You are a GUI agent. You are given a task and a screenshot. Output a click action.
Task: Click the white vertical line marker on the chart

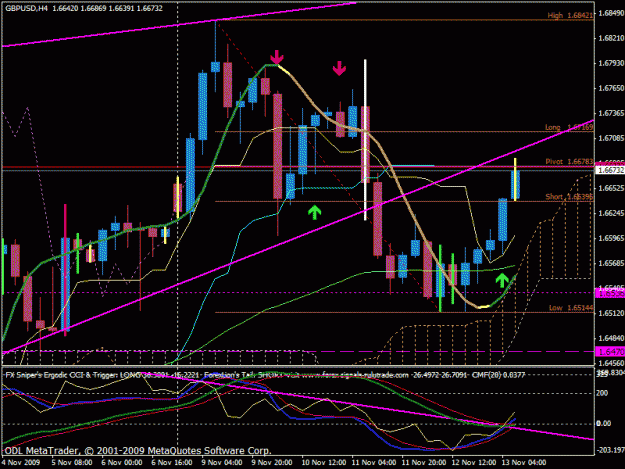[365, 139]
